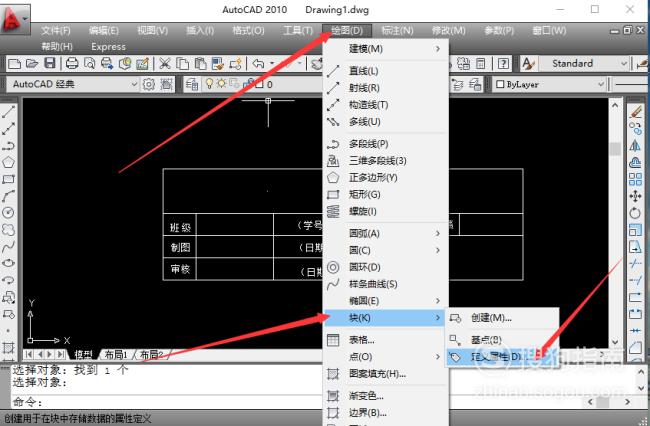The width and height of the screenshot is (650, 426).
Task: Expand the 圆弧(A) submenu
Action: click(386, 233)
